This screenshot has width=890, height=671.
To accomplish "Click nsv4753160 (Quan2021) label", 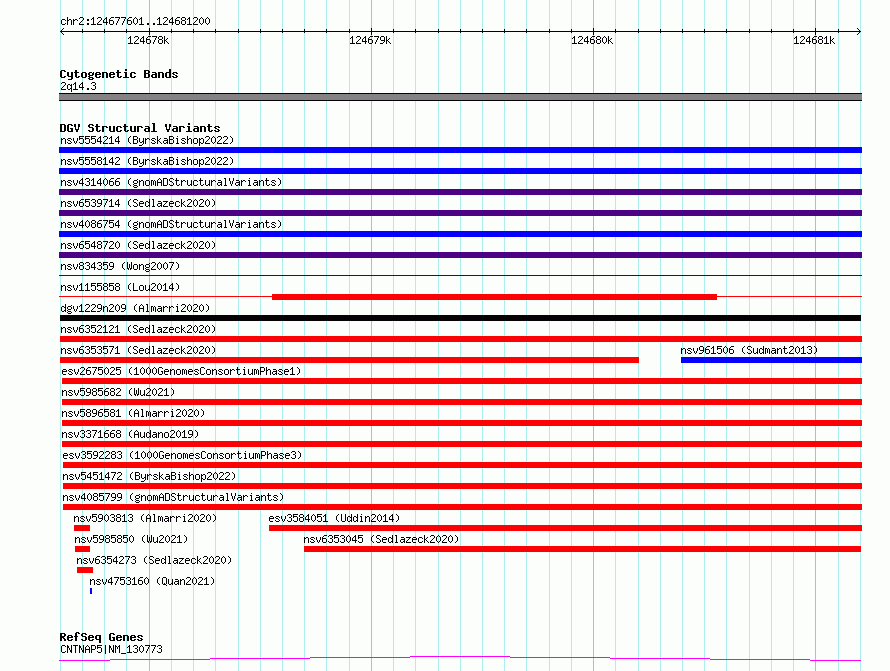I will coord(152,581).
